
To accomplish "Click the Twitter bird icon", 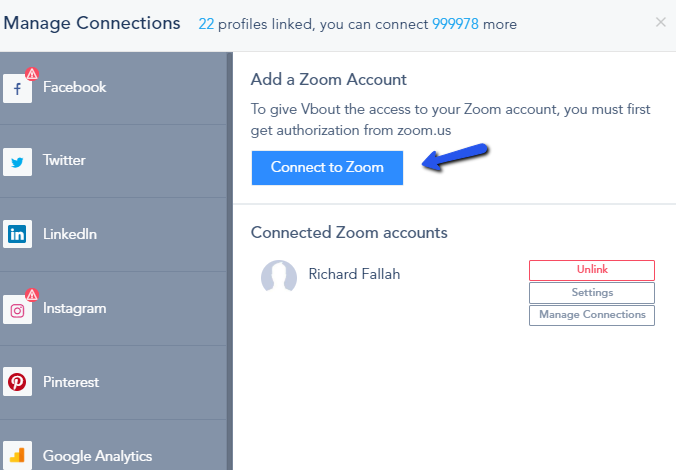I will [17, 161].
